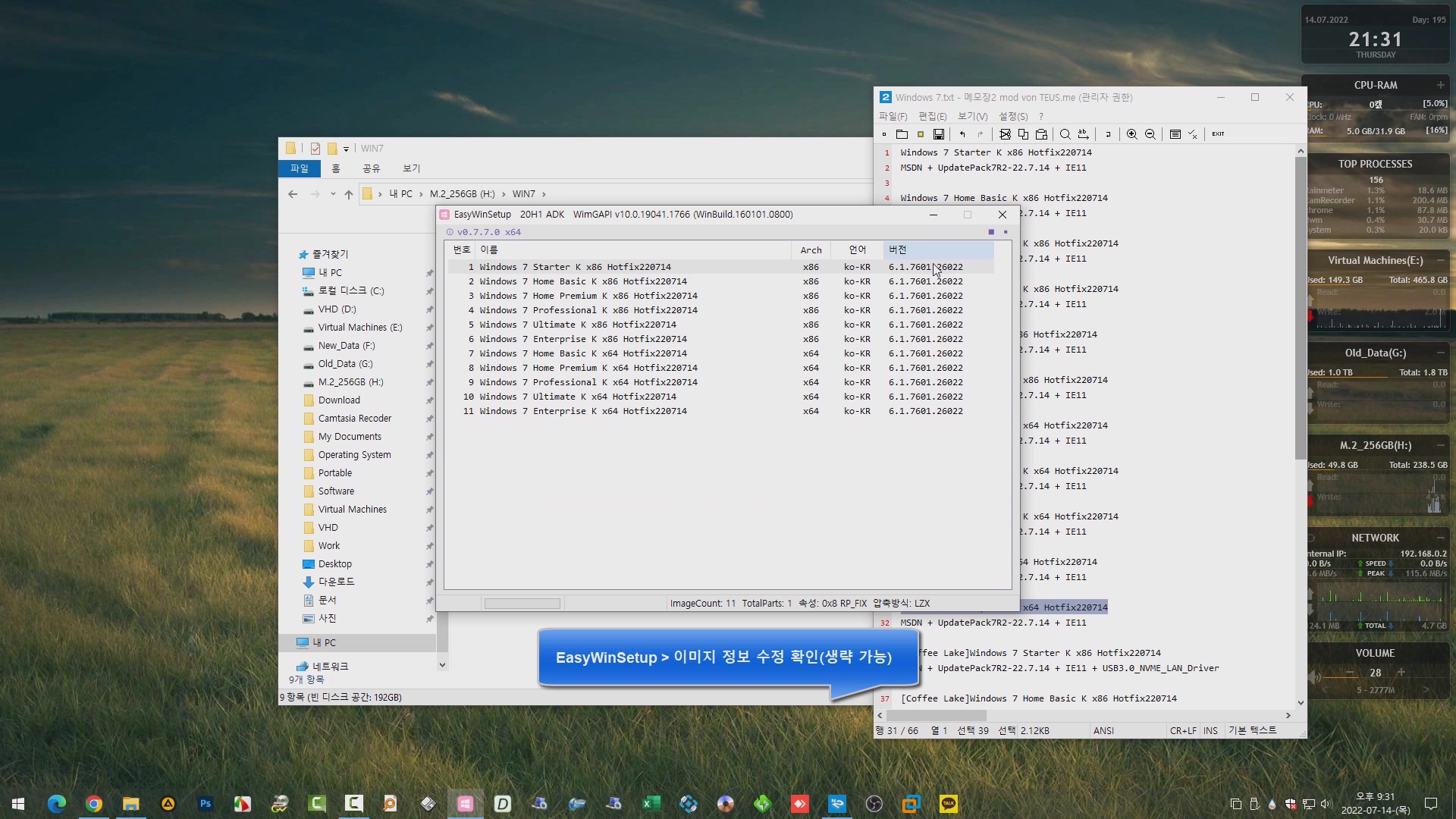
Task: Sort EasyWinSetup list by Arch column
Action: click(811, 249)
